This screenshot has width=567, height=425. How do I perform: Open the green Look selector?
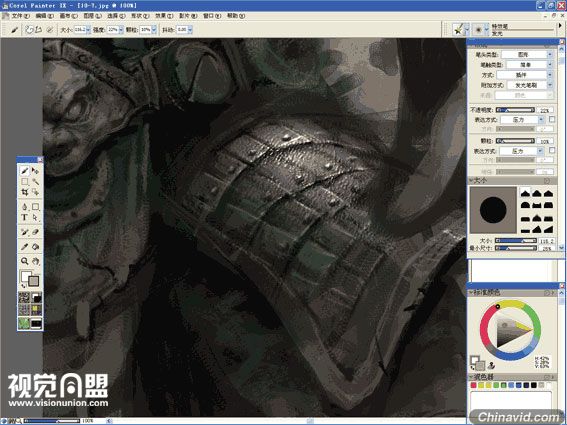coord(24,323)
